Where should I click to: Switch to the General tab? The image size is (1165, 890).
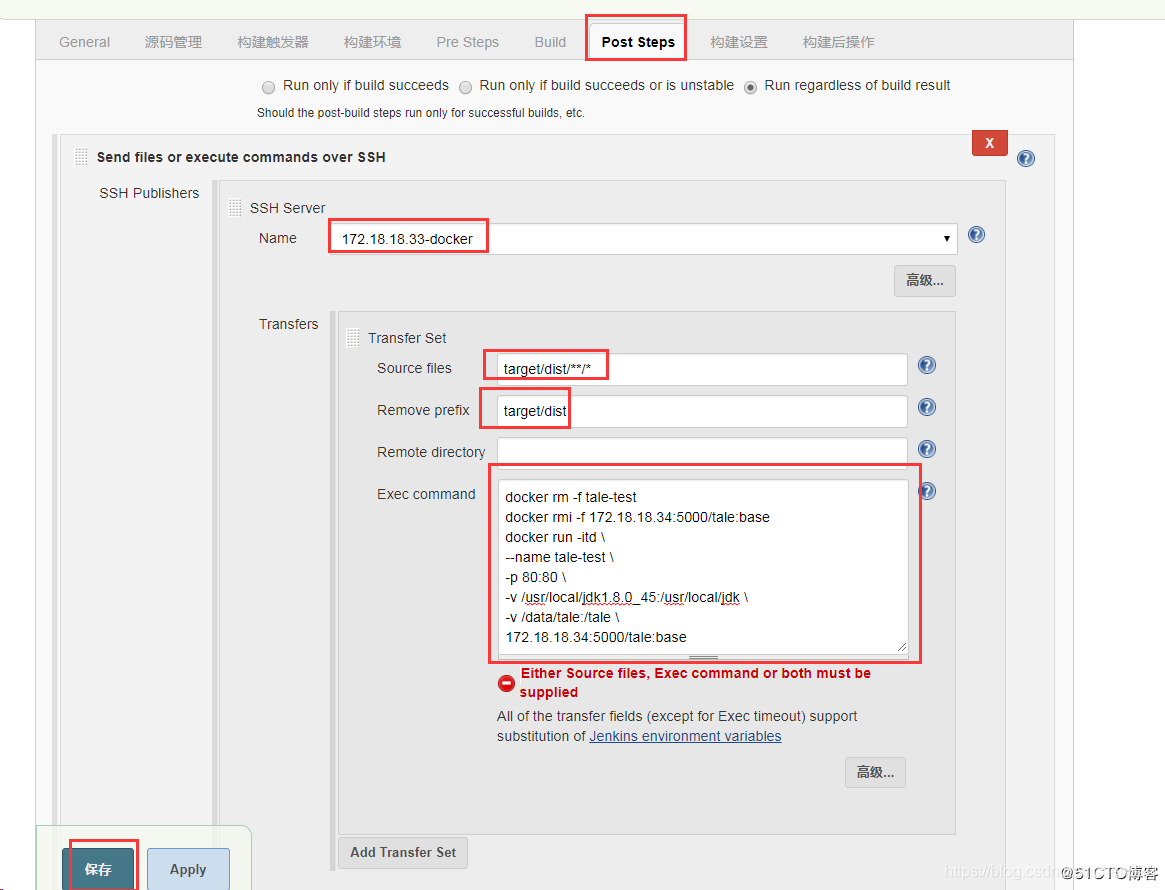tap(84, 42)
